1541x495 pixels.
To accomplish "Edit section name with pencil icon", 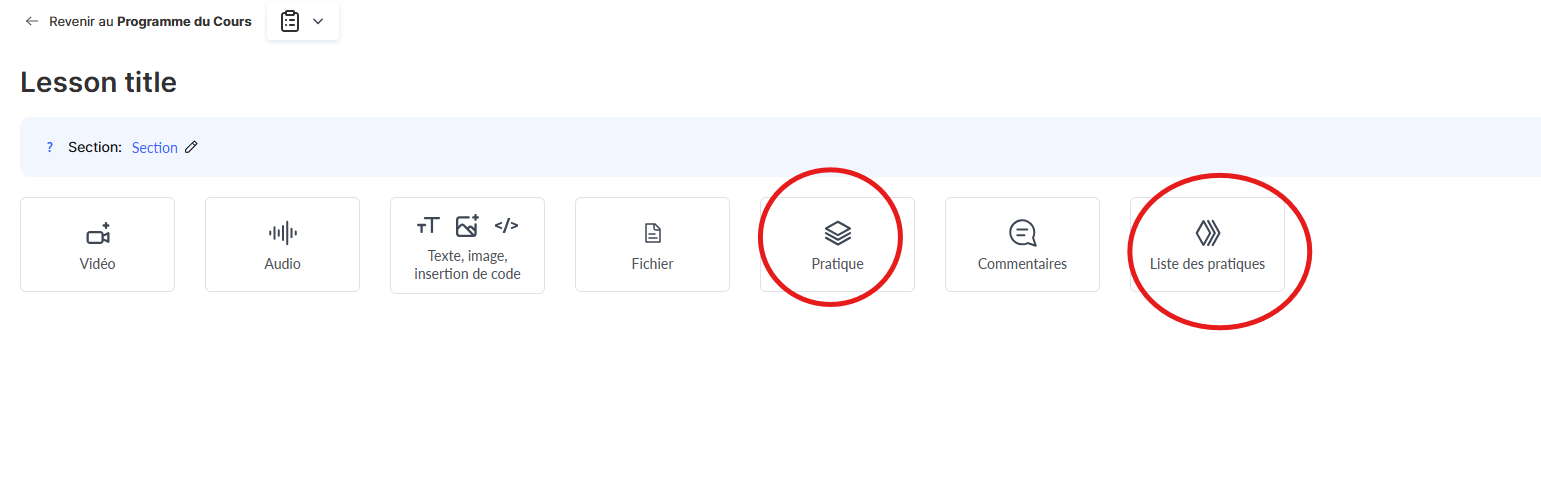I will click(x=192, y=147).
